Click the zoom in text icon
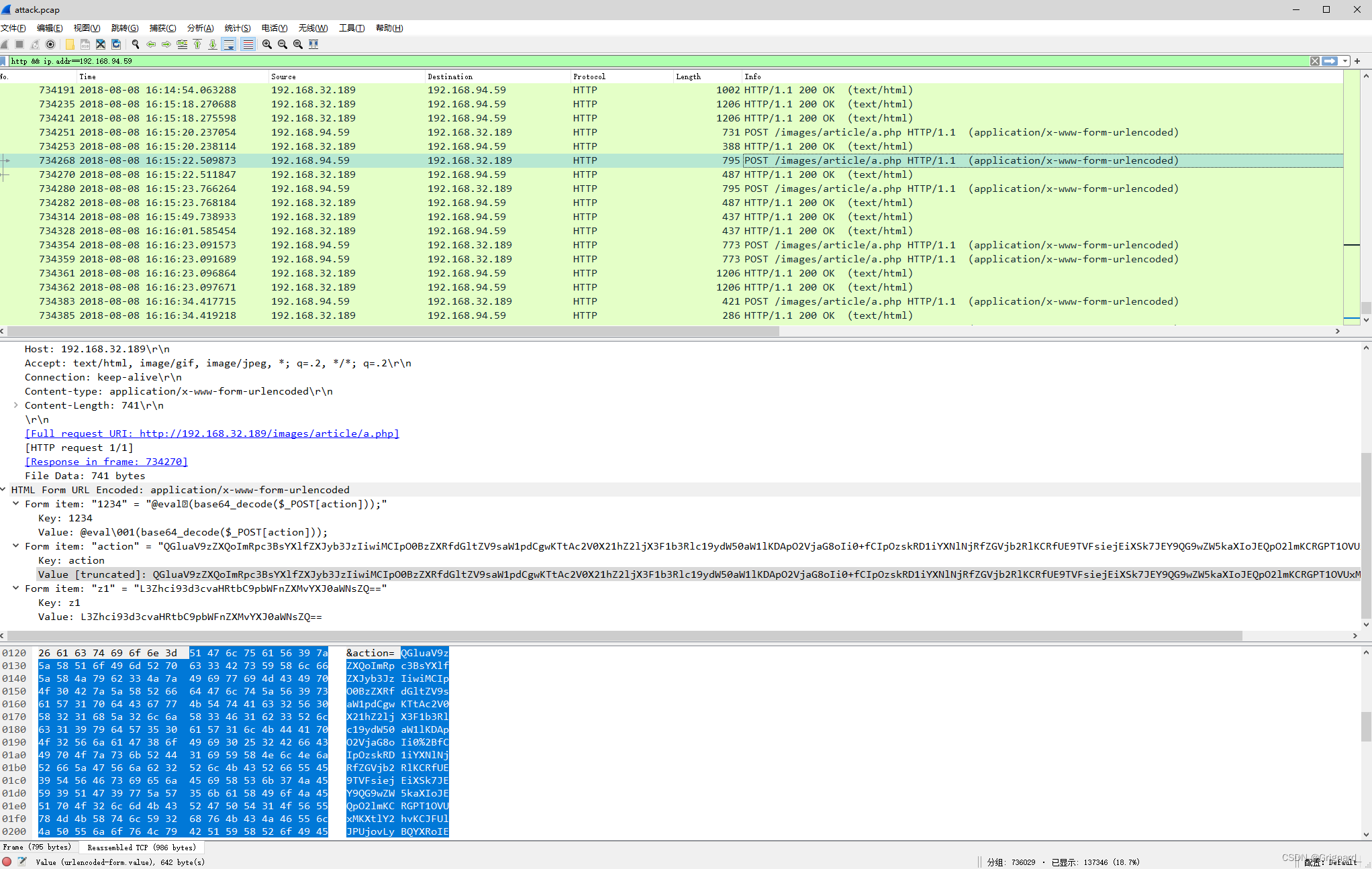The image size is (1372, 869). 267,44
